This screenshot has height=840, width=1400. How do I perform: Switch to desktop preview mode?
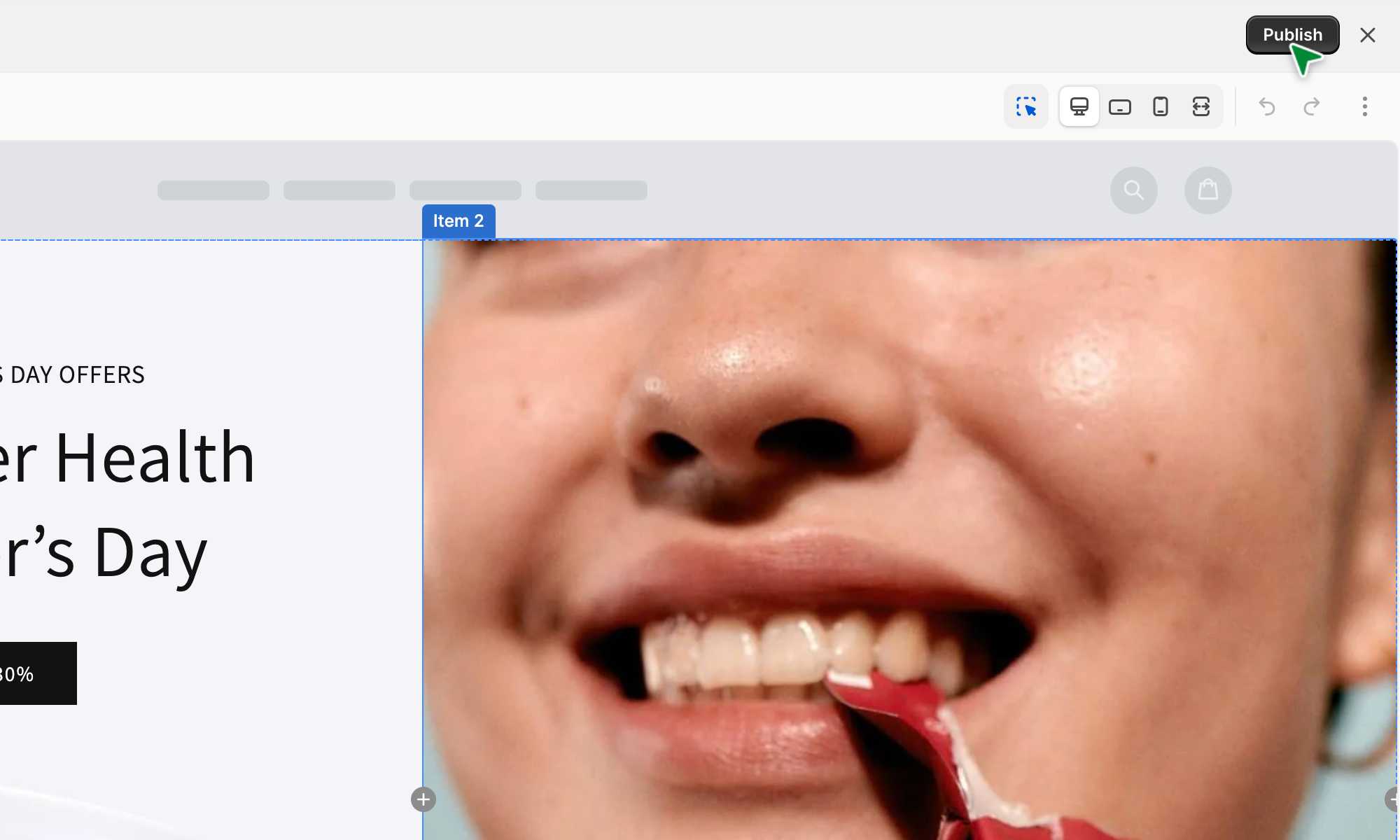1079,106
